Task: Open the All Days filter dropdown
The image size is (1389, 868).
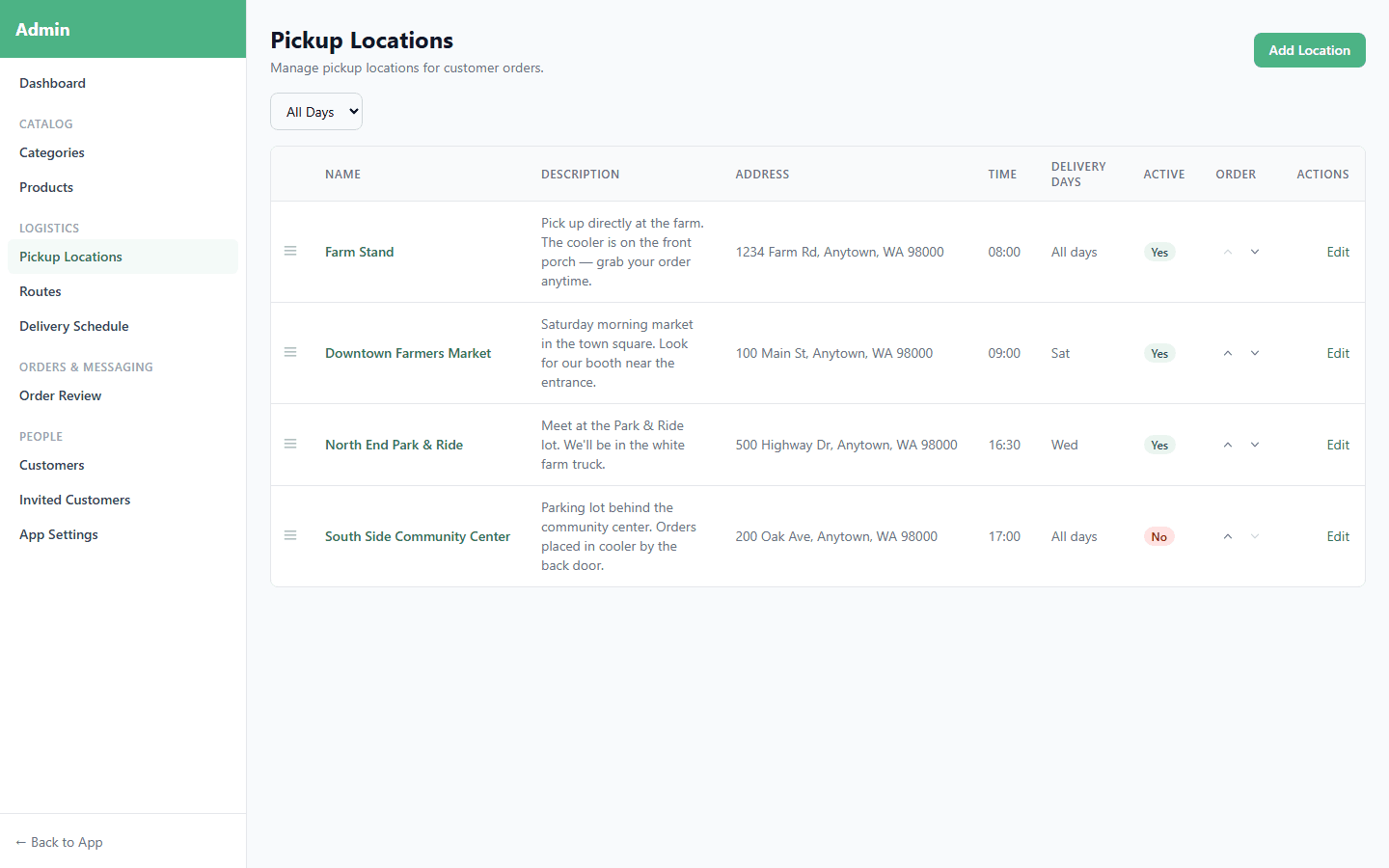Action: 316,111
